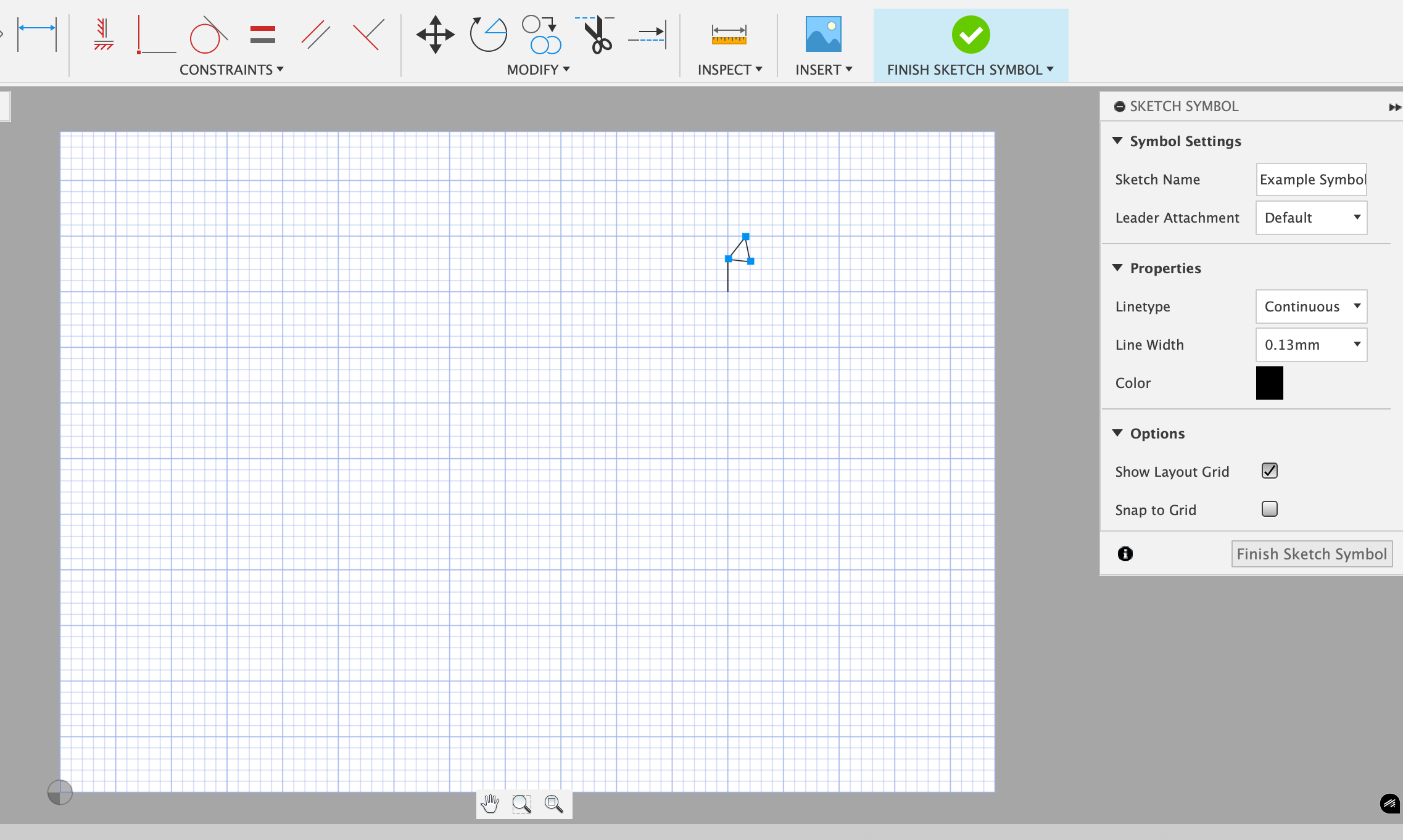Apply the Parallel constraint

click(316, 35)
